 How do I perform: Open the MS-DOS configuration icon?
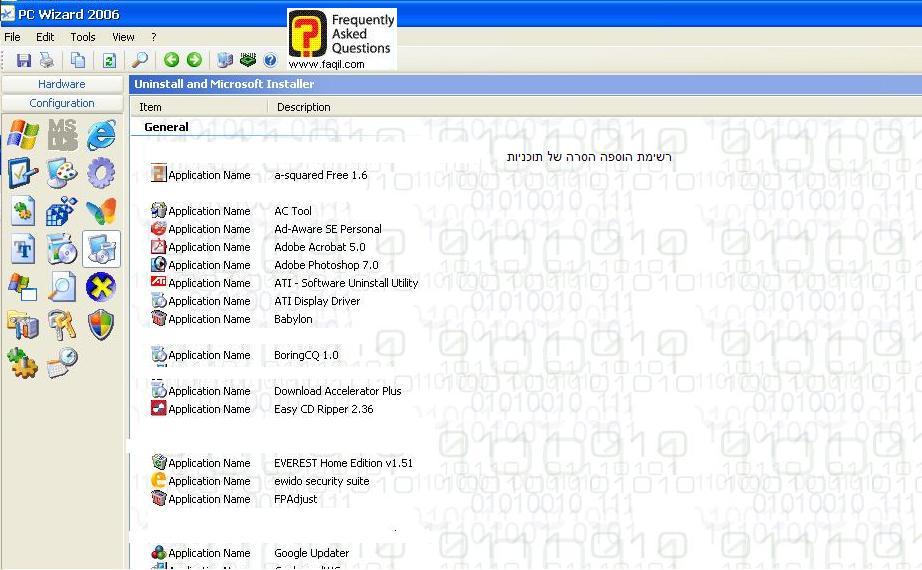click(x=62, y=134)
